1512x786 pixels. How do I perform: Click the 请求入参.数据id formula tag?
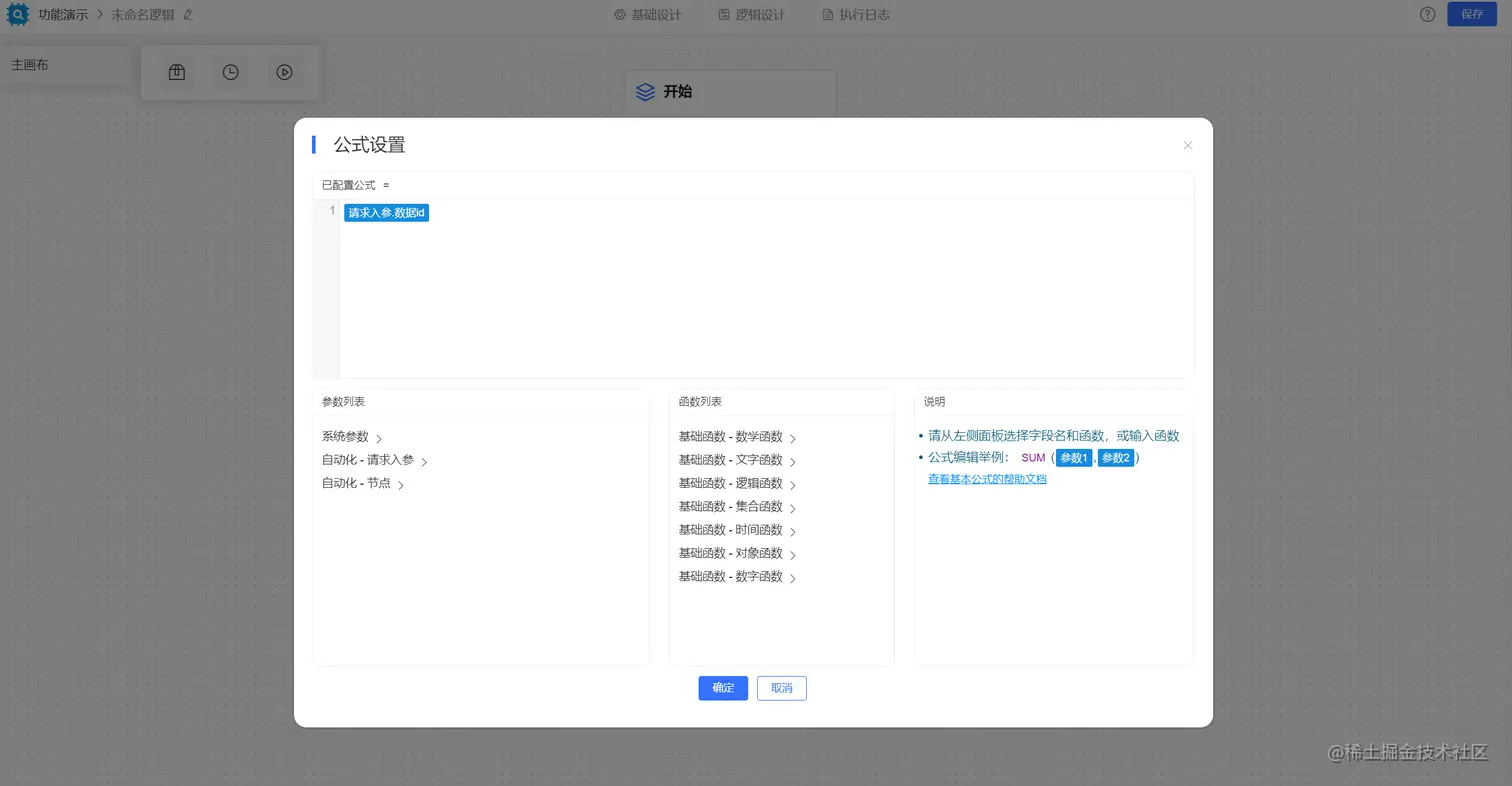[387, 213]
